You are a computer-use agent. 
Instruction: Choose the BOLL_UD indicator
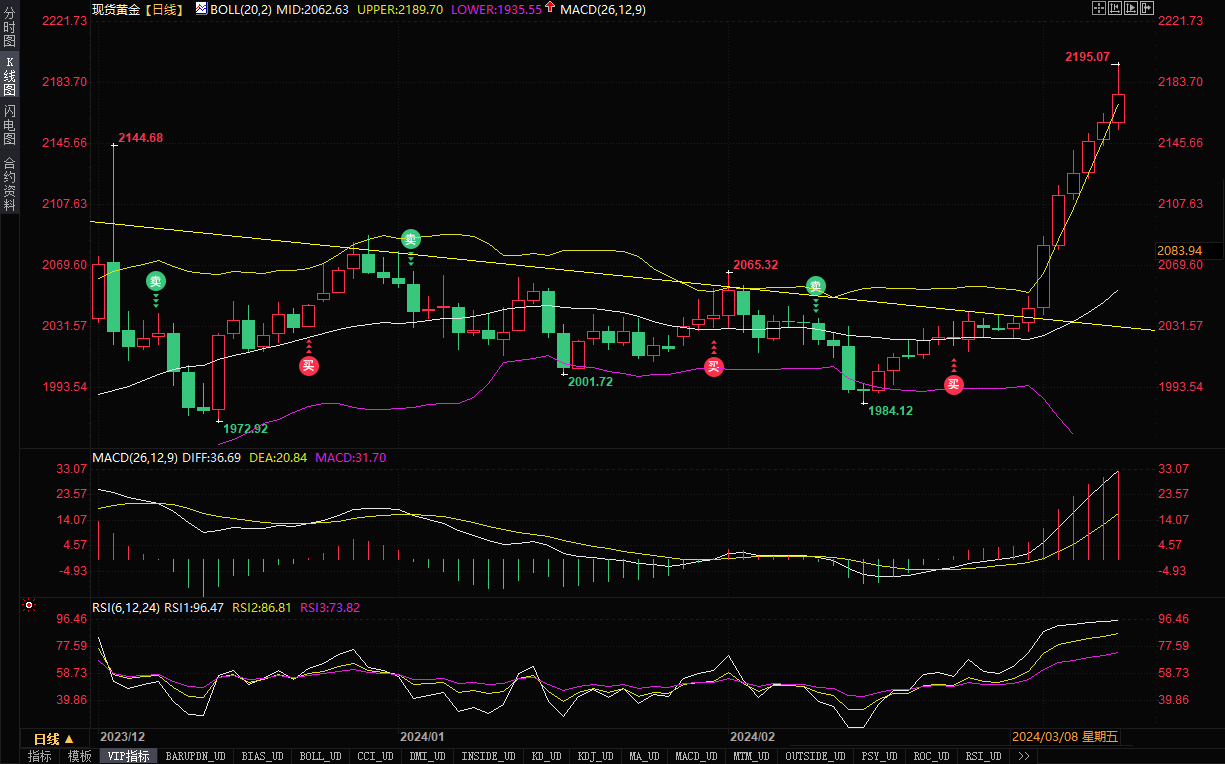[320, 757]
